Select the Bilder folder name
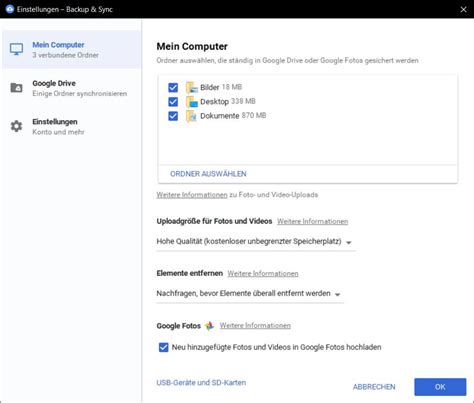The image size is (474, 403). 210,87
